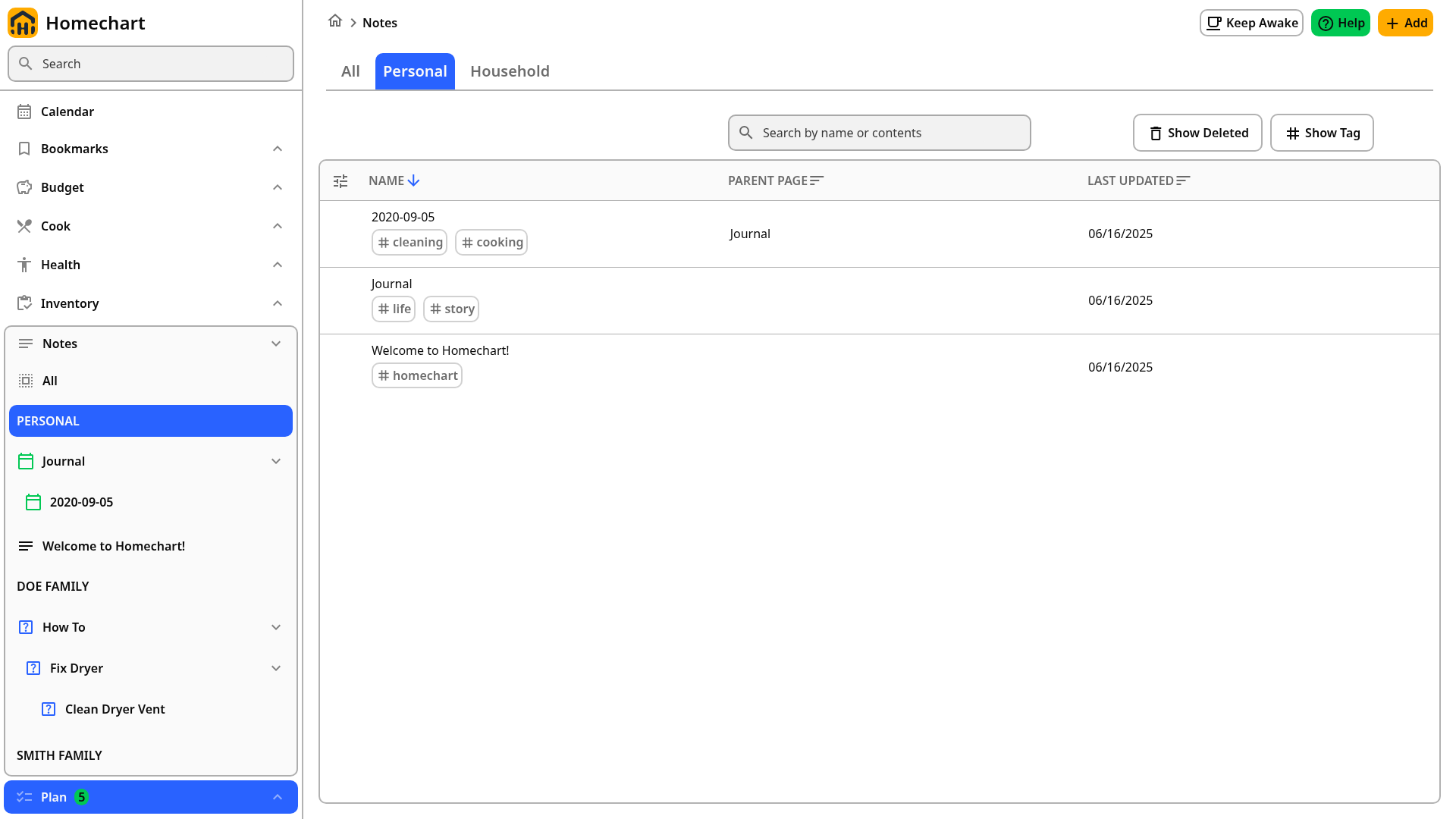Open table column settings icon
Viewport: 1456px width, 819px height.
click(340, 180)
